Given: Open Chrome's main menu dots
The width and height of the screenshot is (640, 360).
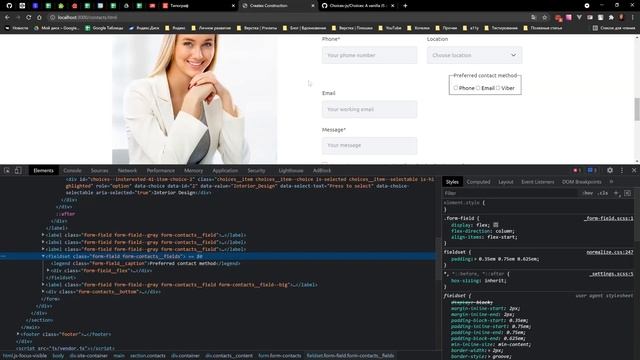Looking at the screenshot, I should 633,18.
